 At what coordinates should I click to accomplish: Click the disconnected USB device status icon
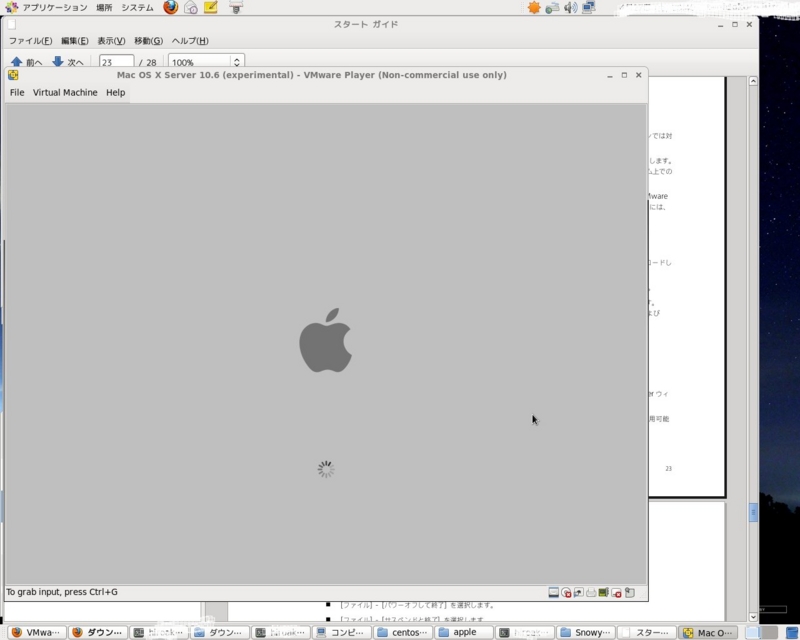pyautogui.click(x=616, y=593)
